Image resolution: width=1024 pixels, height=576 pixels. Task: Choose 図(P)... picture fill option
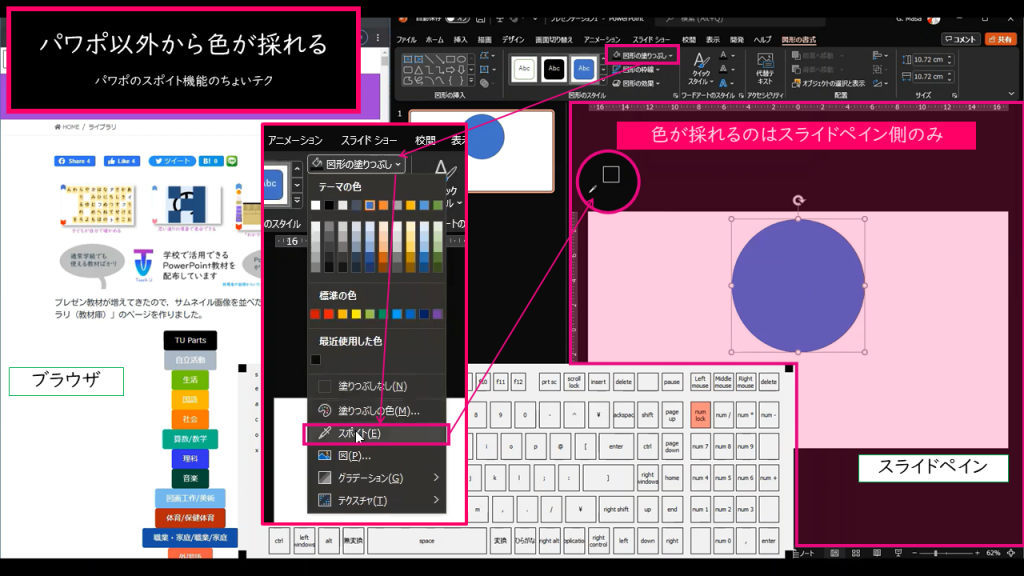point(376,456)
